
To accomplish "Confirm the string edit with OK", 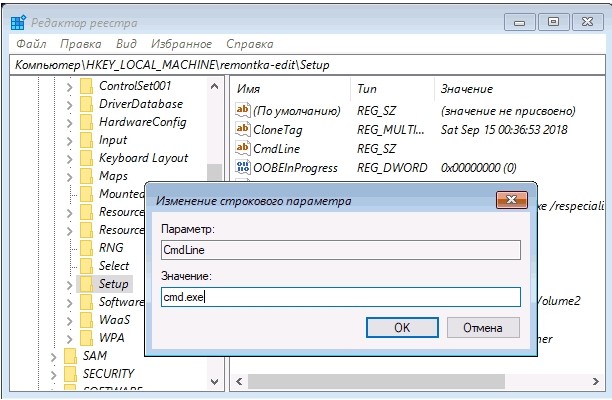I will click(402, 327).
